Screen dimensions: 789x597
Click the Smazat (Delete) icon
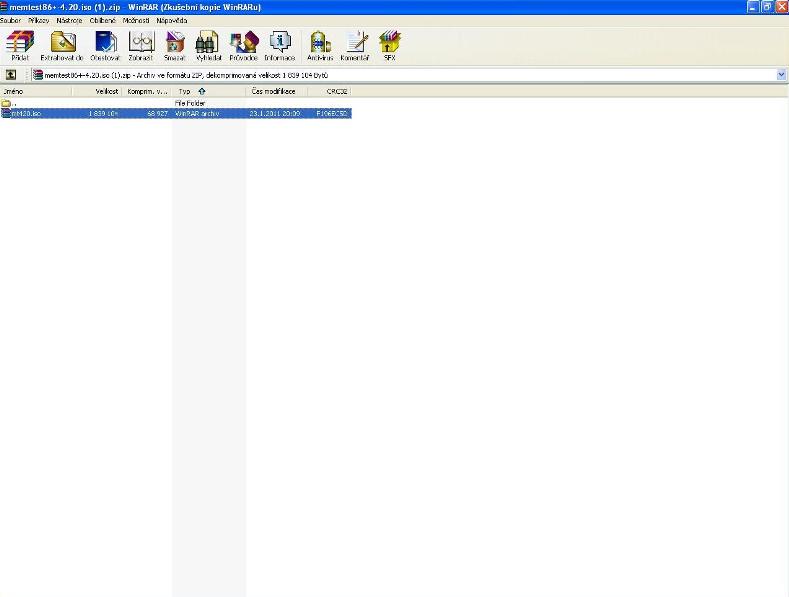point(175,42)
